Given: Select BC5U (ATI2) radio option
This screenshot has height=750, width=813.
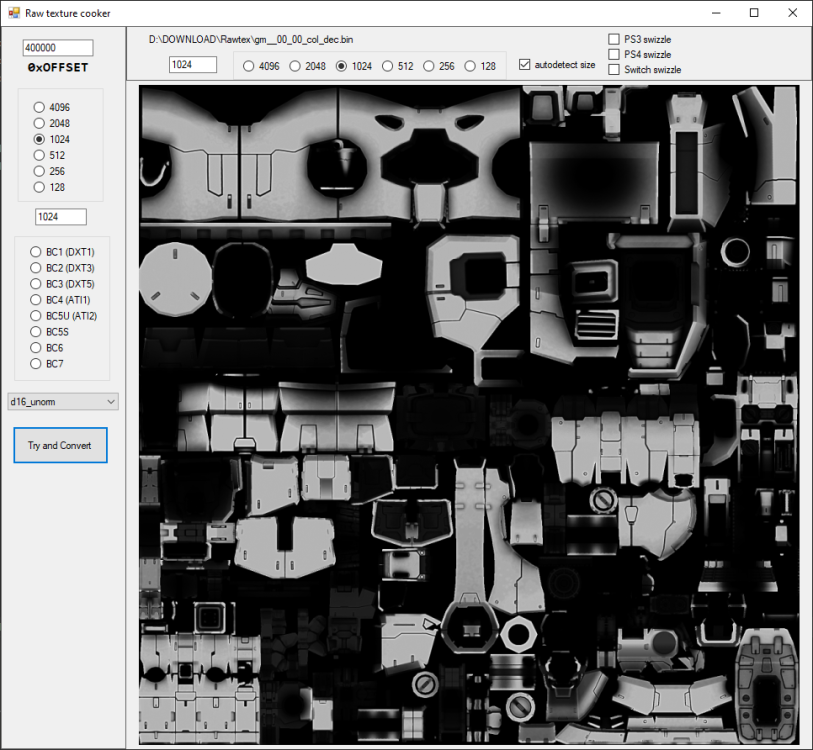Looking at the screenshot, I should click(37, 316).
